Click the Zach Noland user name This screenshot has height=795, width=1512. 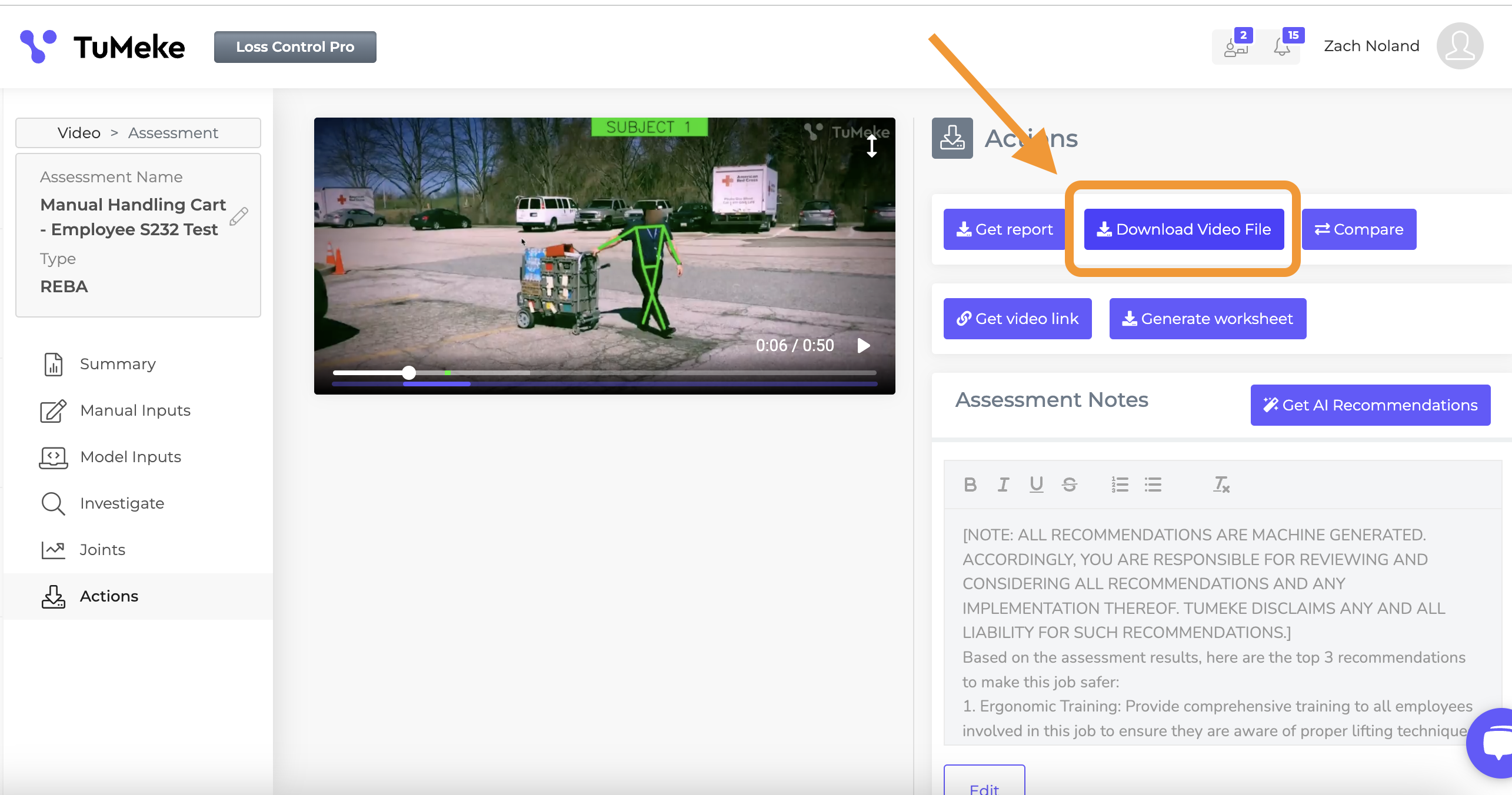click(1371, 46)
